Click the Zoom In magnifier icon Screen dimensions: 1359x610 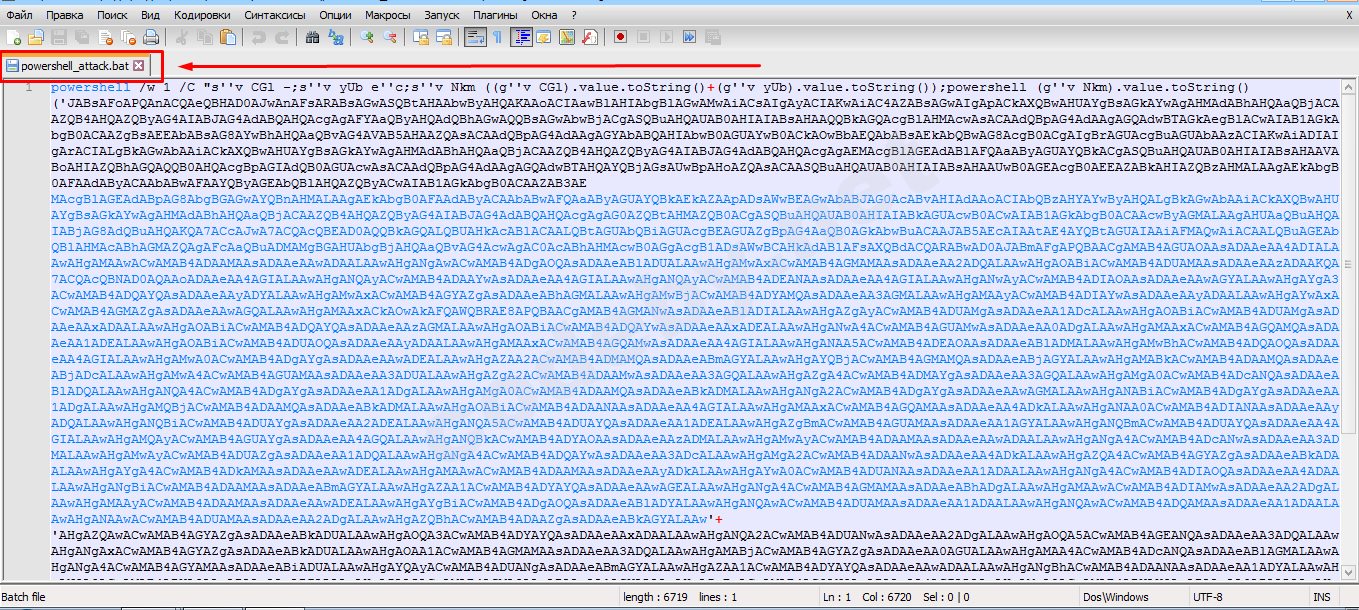(x=367, y=37)
